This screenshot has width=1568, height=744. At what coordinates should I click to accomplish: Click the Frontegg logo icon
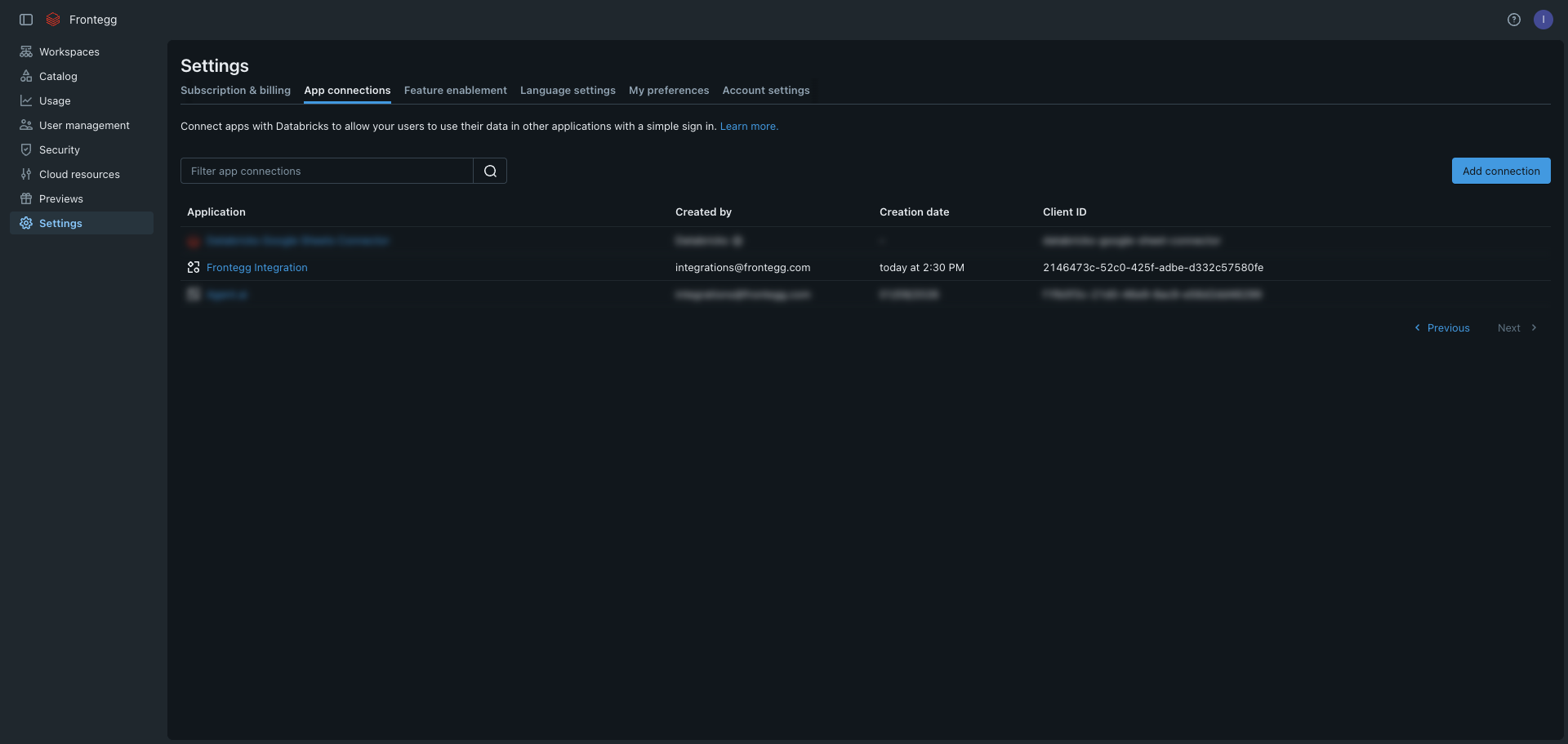tap(53, 20)
